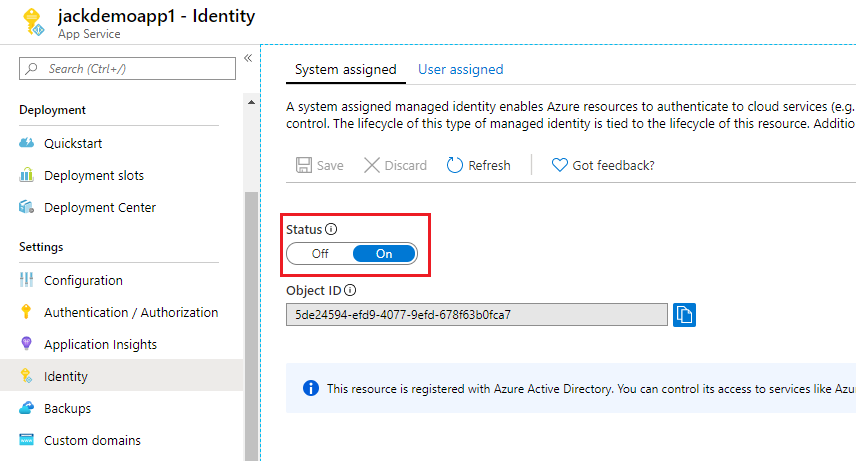
Task: Go to Authentication / Authorization settings
Action: pos(131,312)
